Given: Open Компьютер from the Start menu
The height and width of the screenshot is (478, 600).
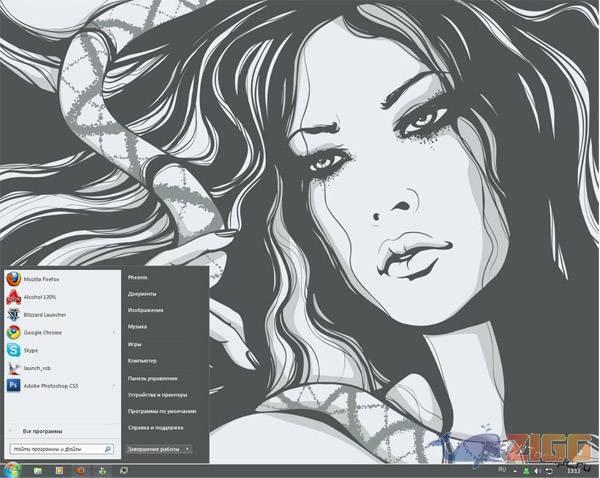Looking at the screenshot, I should (x=143, y=359).
